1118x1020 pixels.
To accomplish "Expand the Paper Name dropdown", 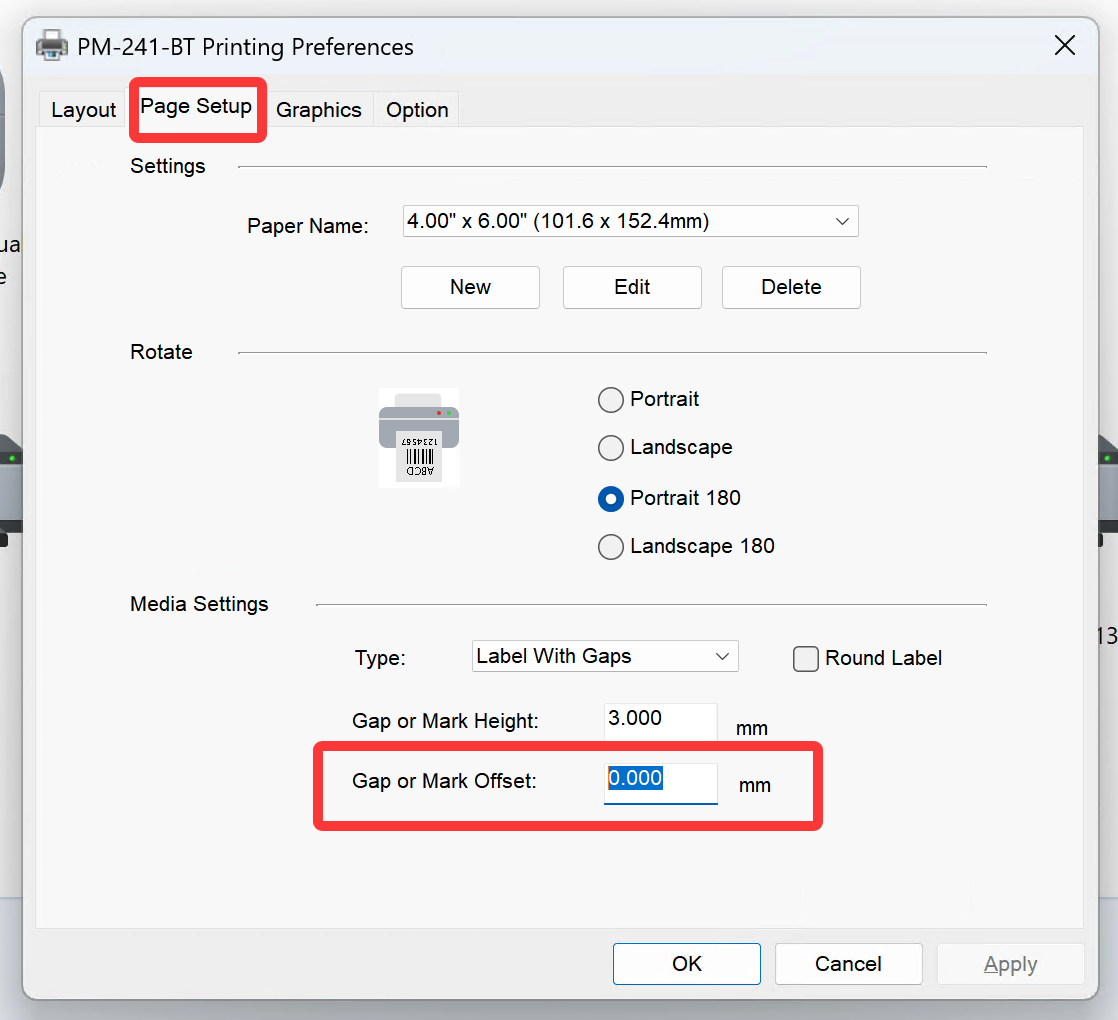I will pyautogui.click(x=630, y=222).
